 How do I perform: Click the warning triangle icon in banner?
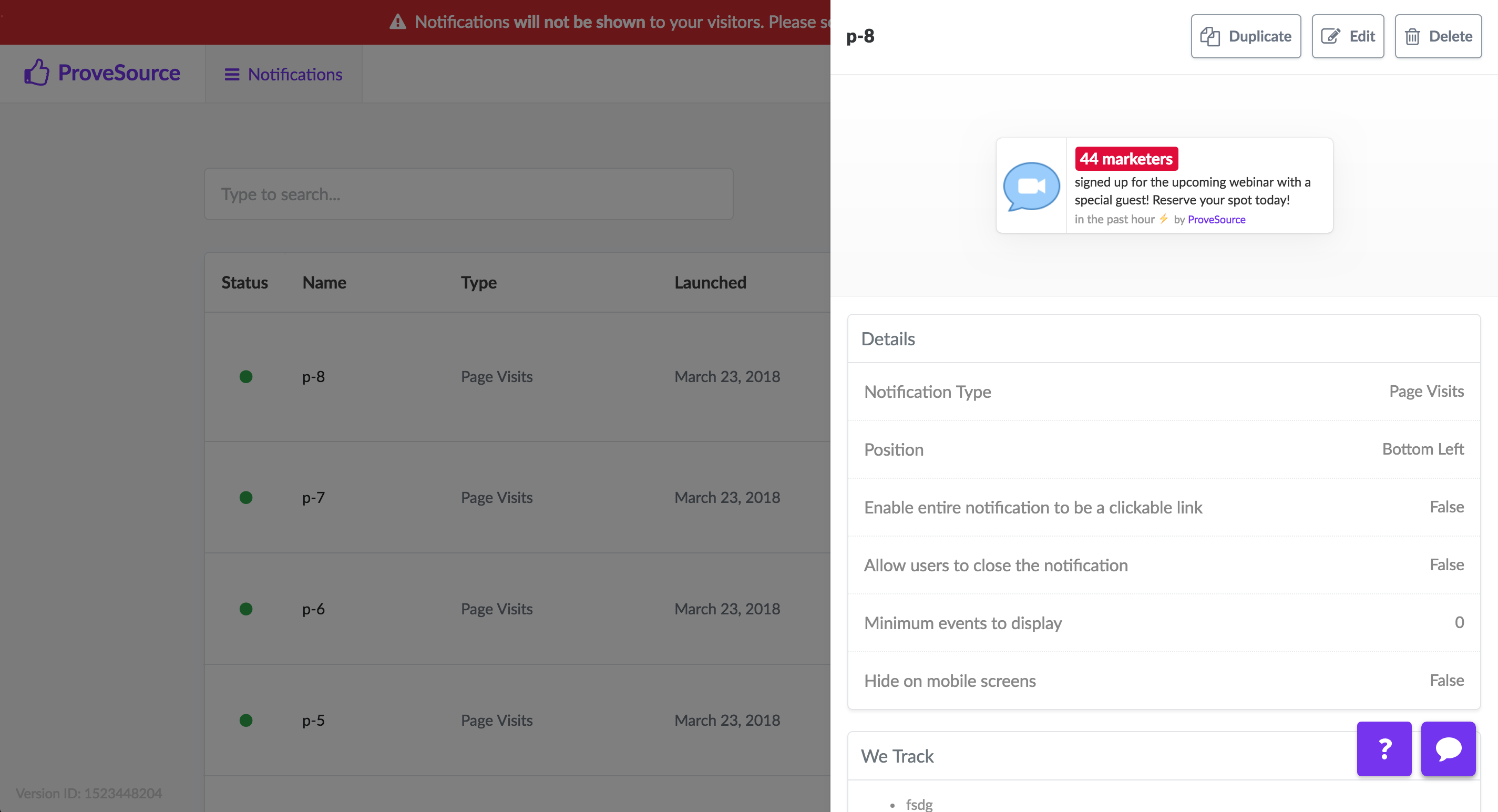point(398,22)
